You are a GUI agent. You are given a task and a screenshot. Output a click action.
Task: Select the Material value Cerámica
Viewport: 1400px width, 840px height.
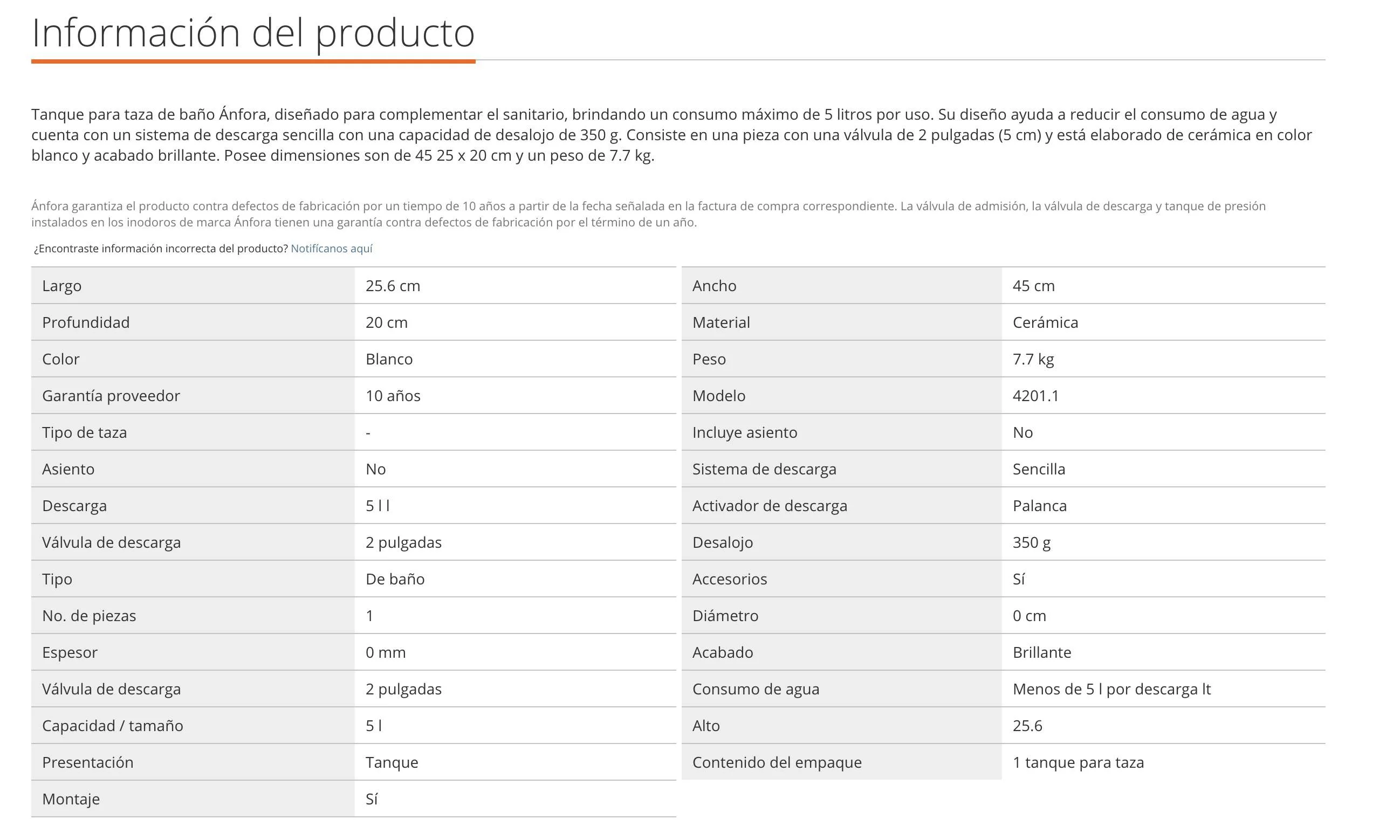[1045, 322]
